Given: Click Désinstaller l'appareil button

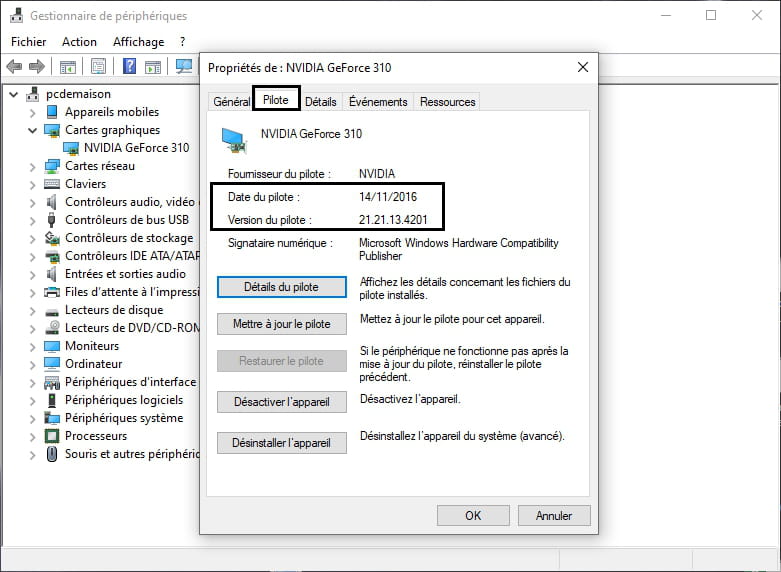Looking at the screenshot, I should click(282, 443).
